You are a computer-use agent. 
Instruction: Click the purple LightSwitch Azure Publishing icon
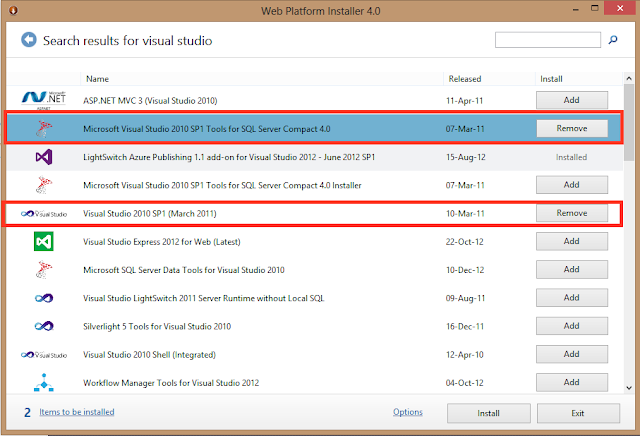[44, 157]
